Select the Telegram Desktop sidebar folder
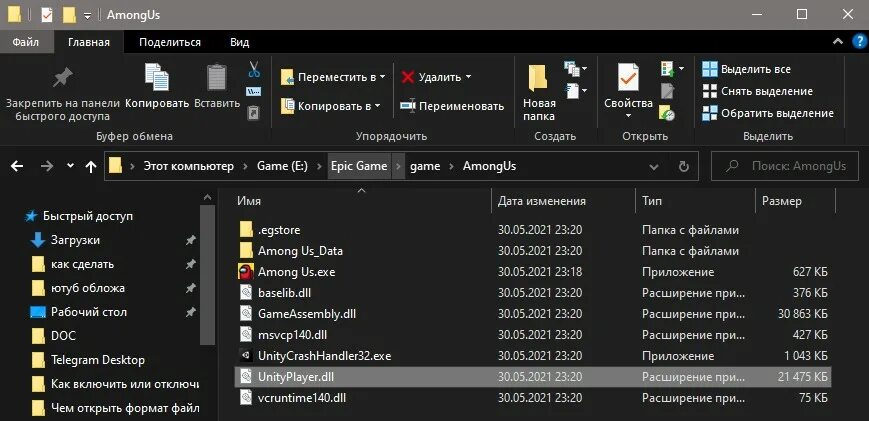This screenshot has width=869, height=421. (98, 360)
